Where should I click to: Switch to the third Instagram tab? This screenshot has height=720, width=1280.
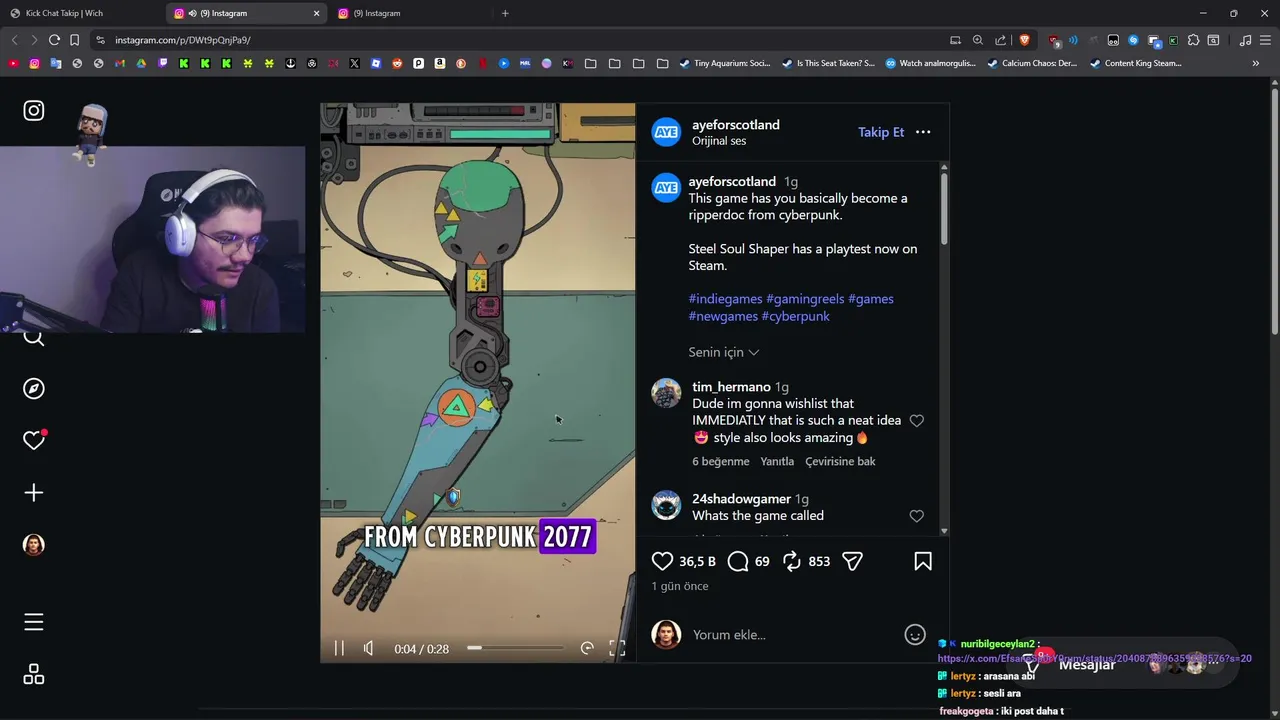(x=412, y=13)
